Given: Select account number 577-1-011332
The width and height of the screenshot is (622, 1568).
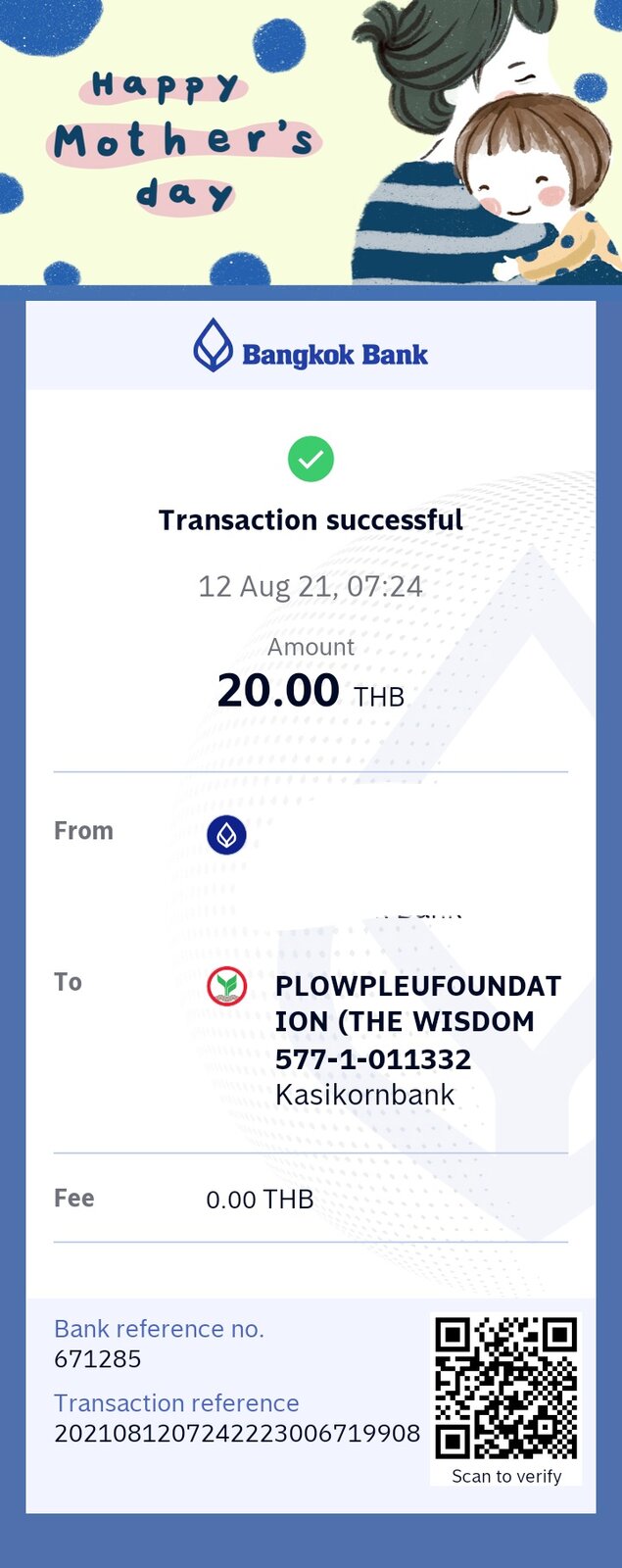Looking at the screenshot, I should tap(373, 1058).
